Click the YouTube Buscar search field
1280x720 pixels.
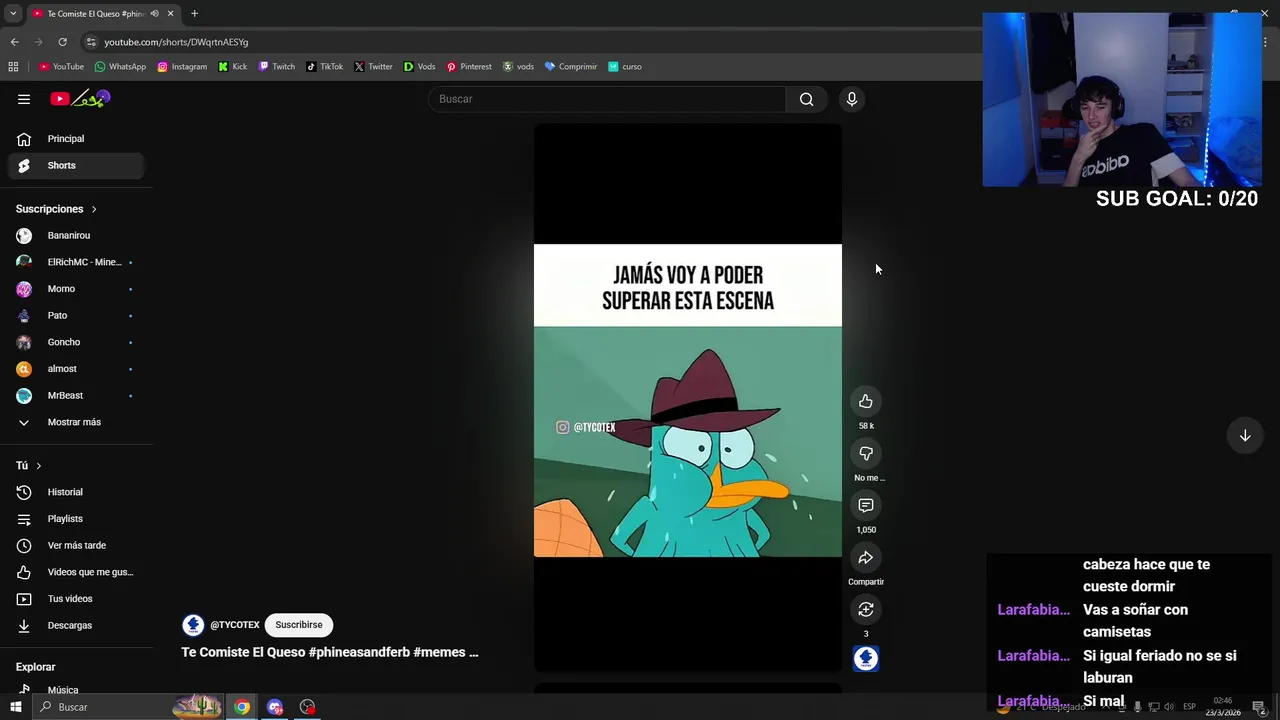pos(608,99)
